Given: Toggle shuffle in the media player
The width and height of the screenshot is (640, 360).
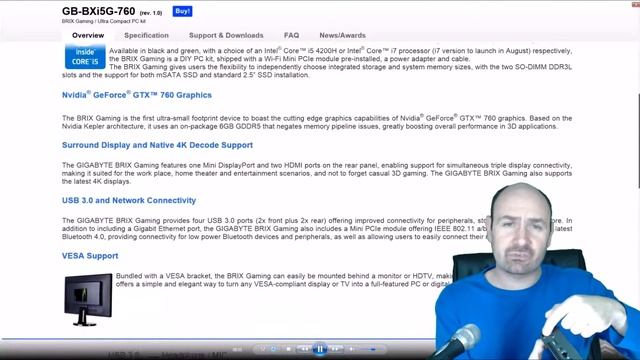Looking at the screenshot, I should (x=263, y=349).
